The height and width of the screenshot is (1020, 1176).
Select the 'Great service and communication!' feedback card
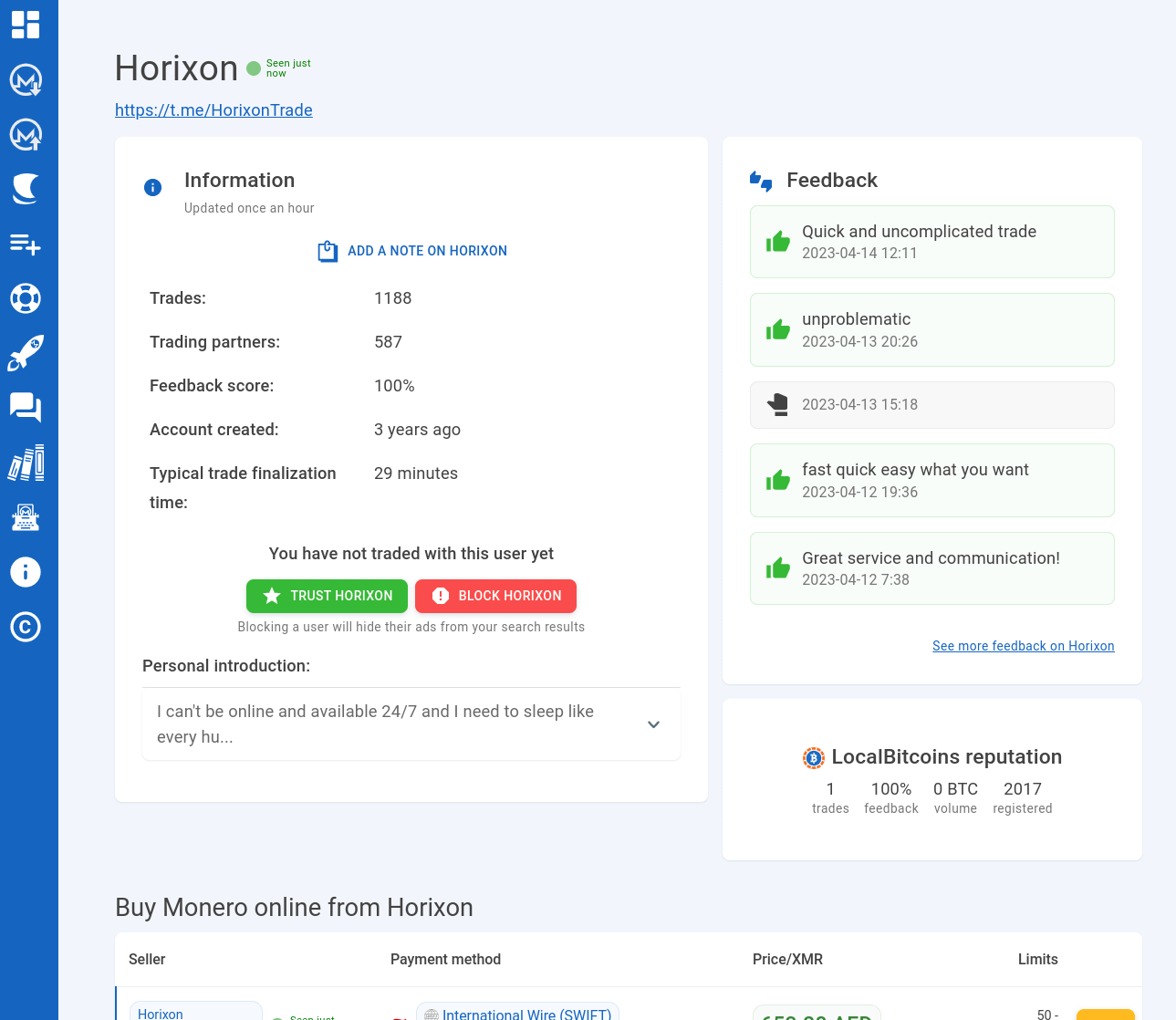click(931, 568)
